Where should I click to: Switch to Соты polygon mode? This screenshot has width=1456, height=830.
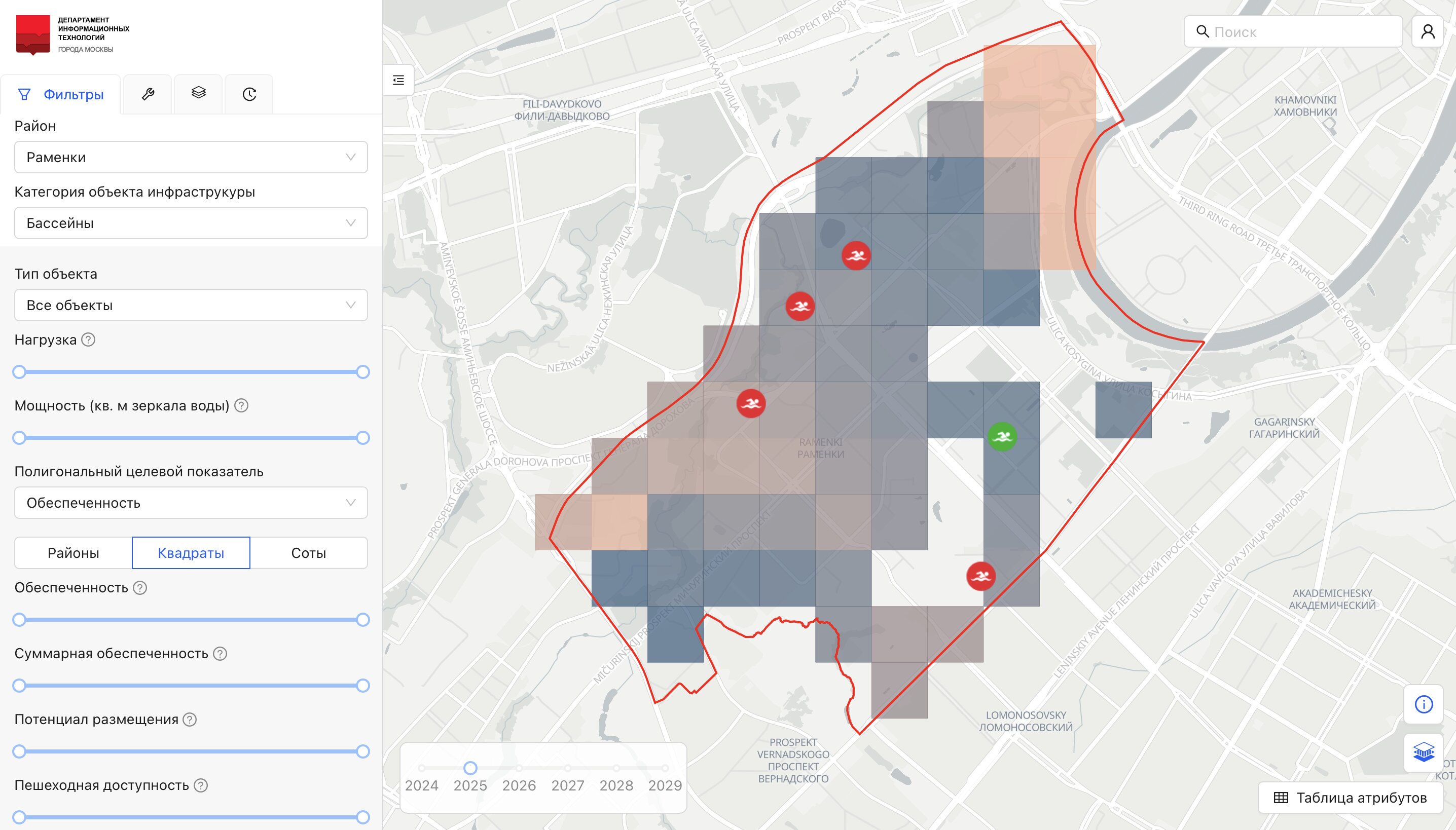pos(308,552)
